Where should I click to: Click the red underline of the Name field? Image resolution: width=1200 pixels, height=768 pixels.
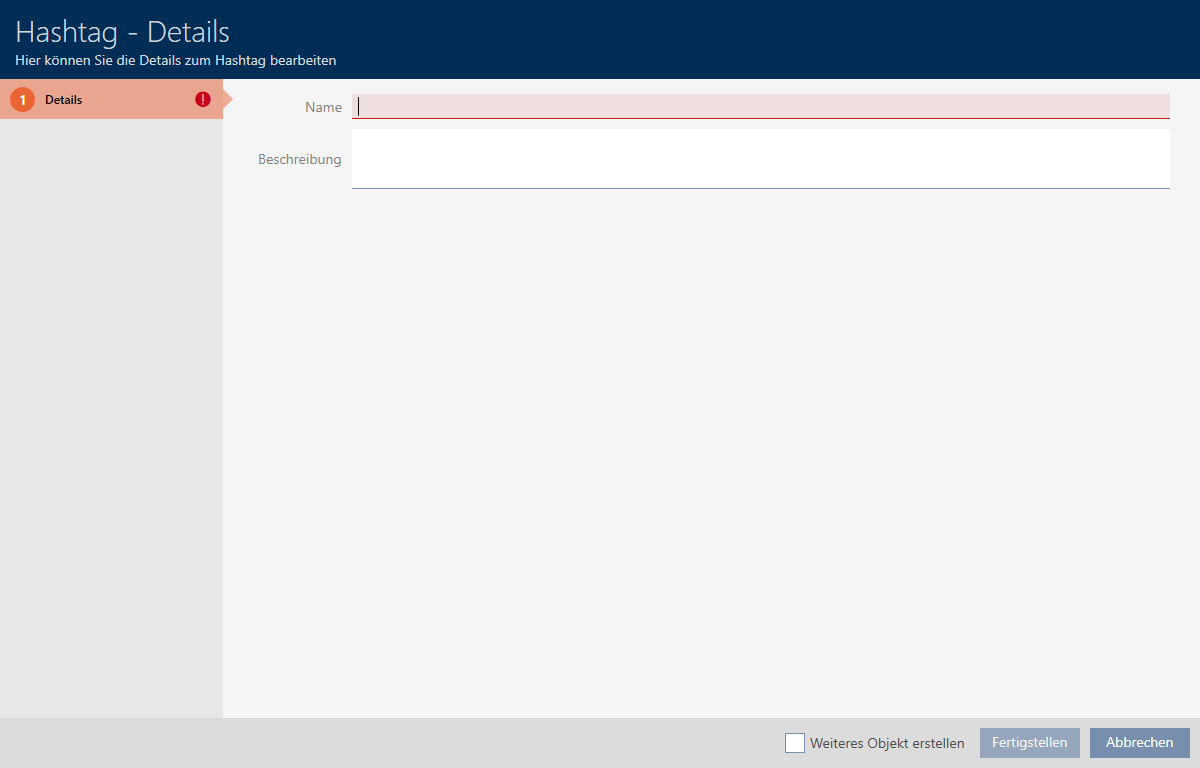point(760,118)
